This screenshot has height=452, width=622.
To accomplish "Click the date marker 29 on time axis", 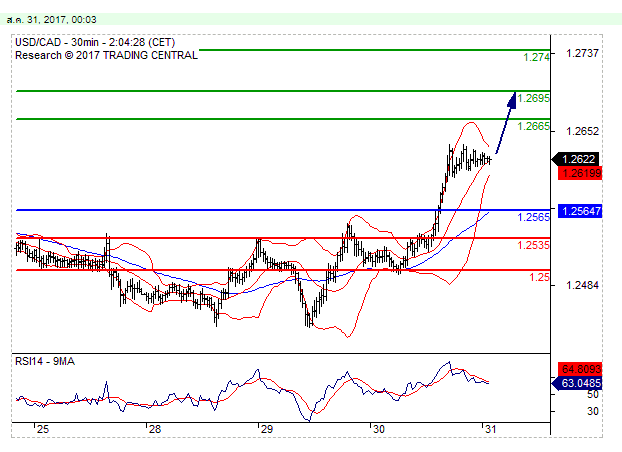I will pyautogui.click(x=267, y=429).
